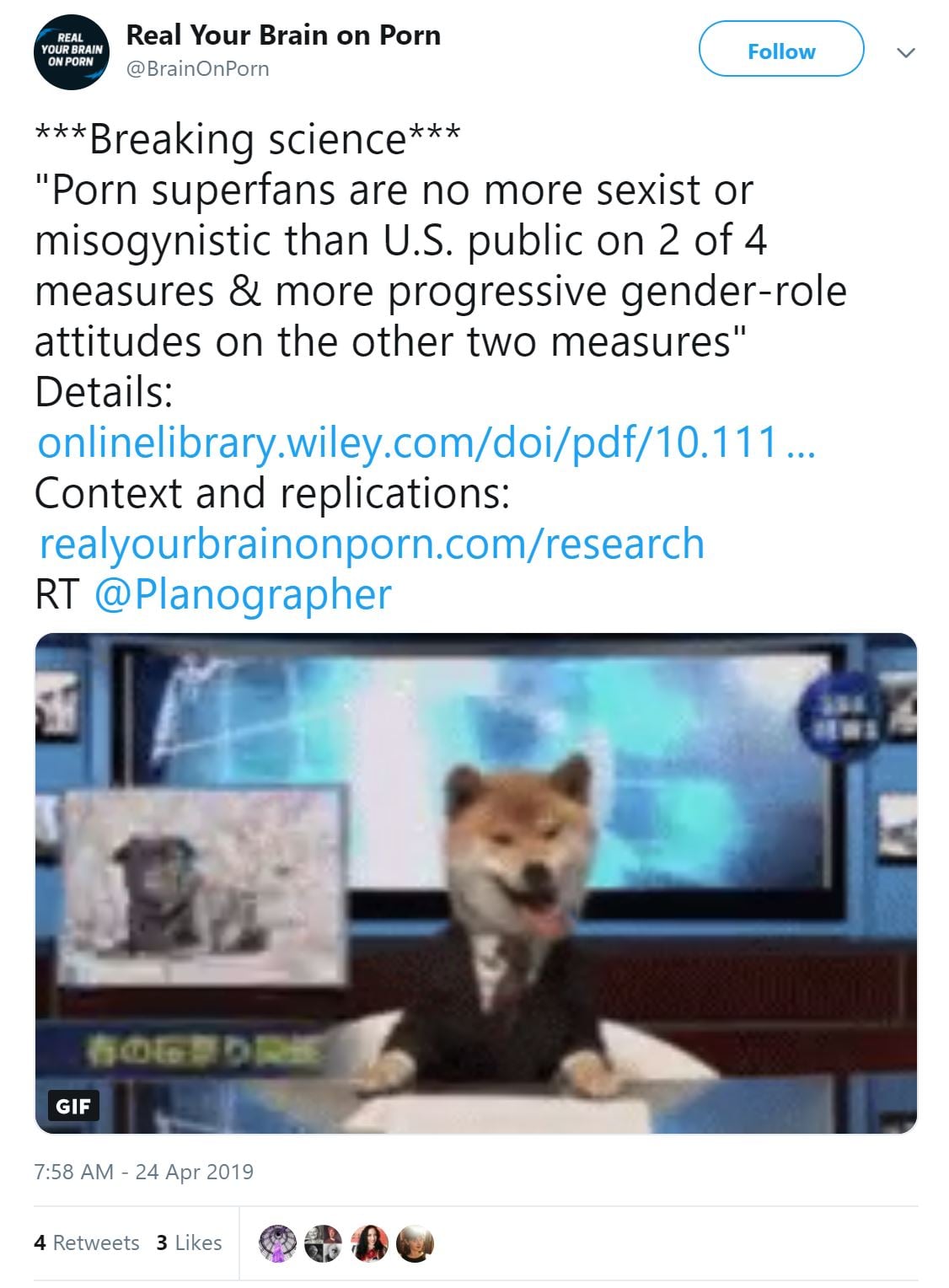This screenshot has height=1288, width=949.
Task: Click the GIF badge on the media
Action: click(73, 1105)
